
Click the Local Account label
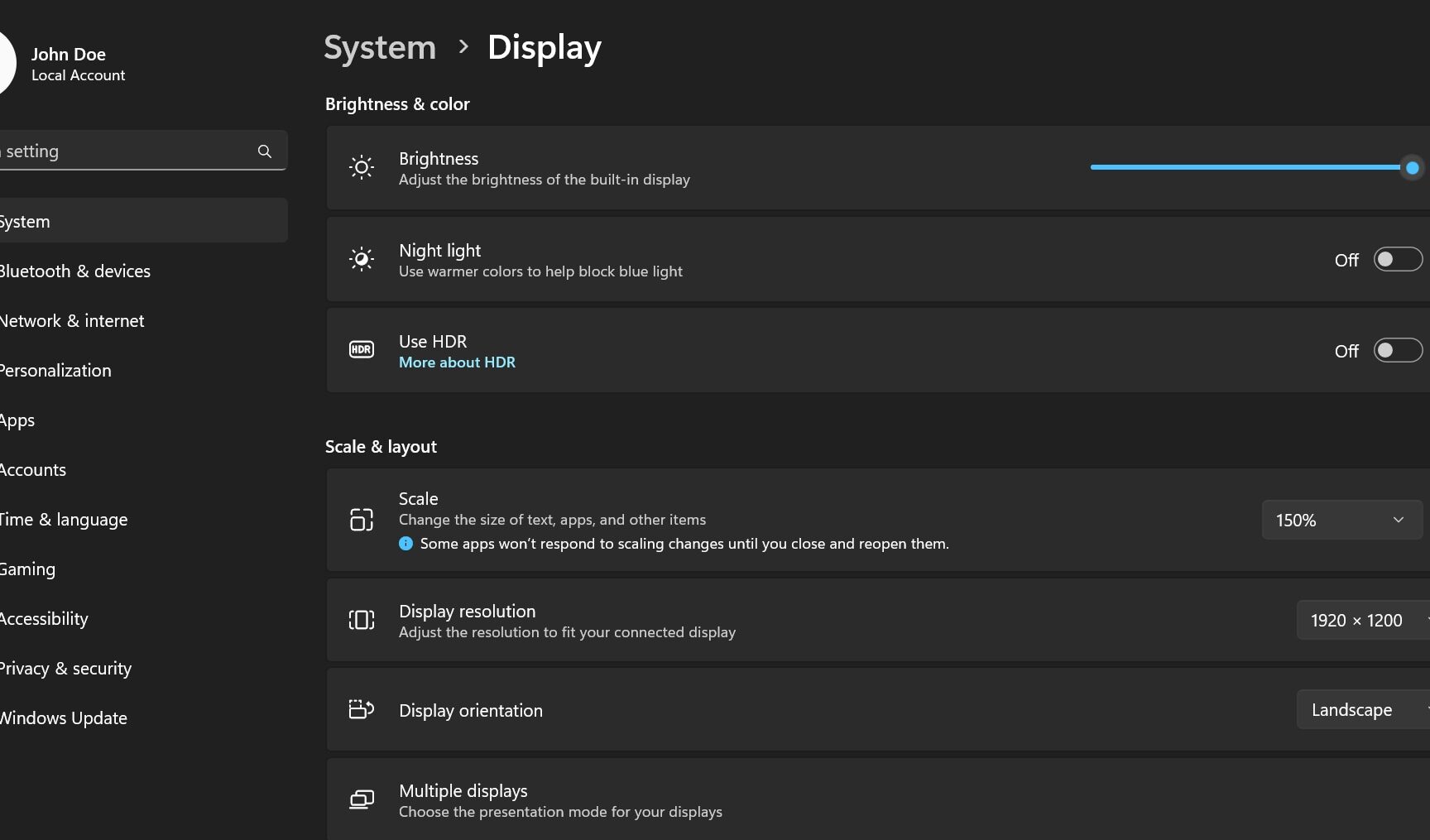tap(79, 75)
